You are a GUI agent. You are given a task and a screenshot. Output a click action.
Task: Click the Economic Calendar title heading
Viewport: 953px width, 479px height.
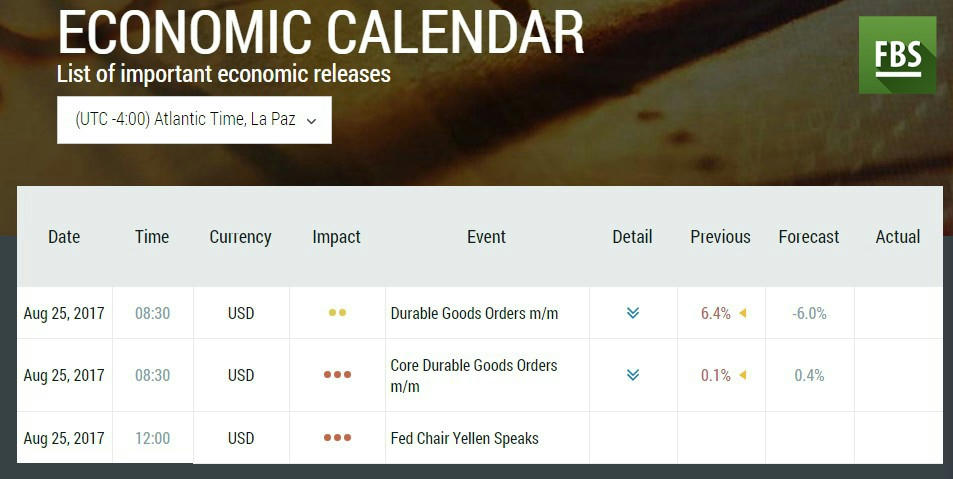click(321, 33)
